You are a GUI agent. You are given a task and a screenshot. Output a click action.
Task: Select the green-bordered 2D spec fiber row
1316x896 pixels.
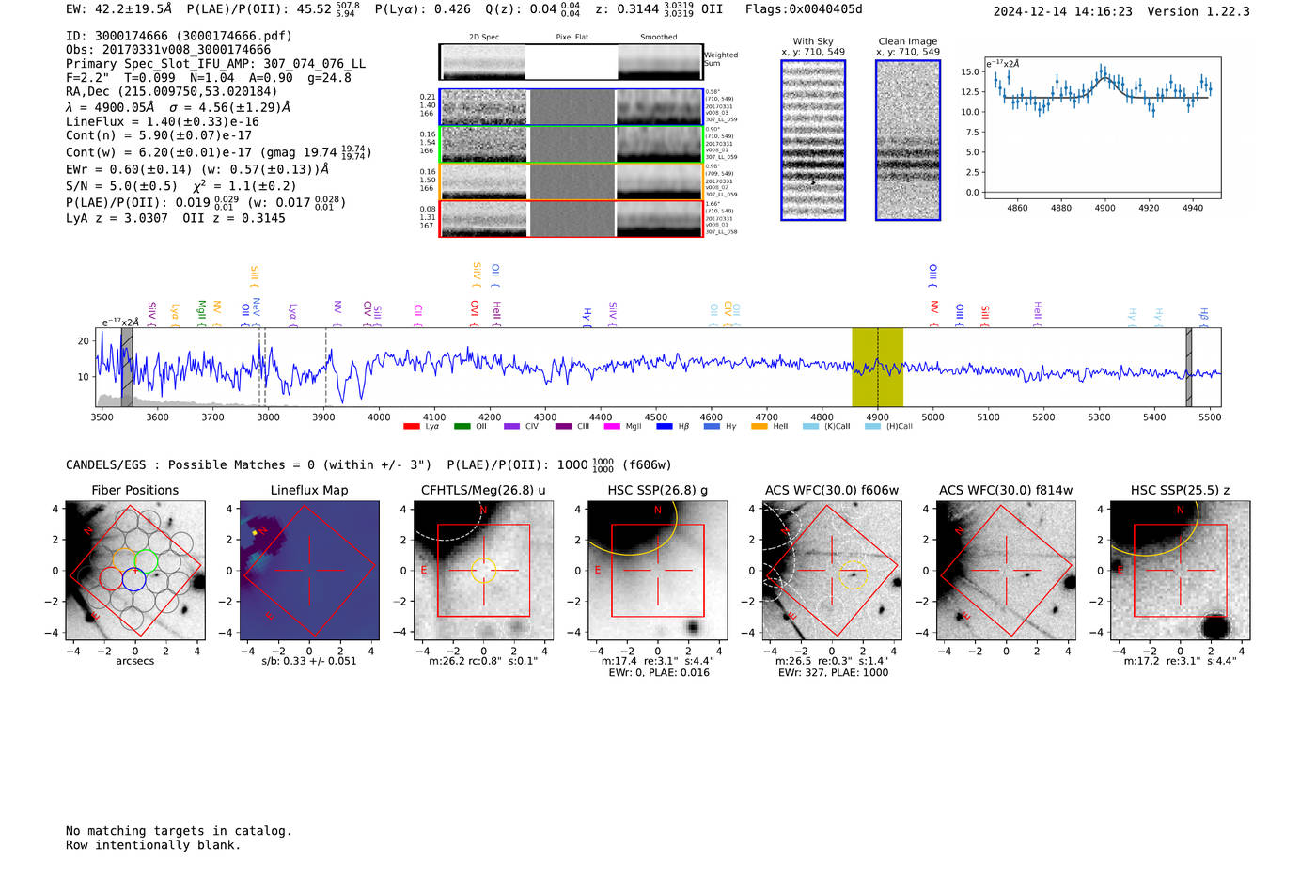572,144
